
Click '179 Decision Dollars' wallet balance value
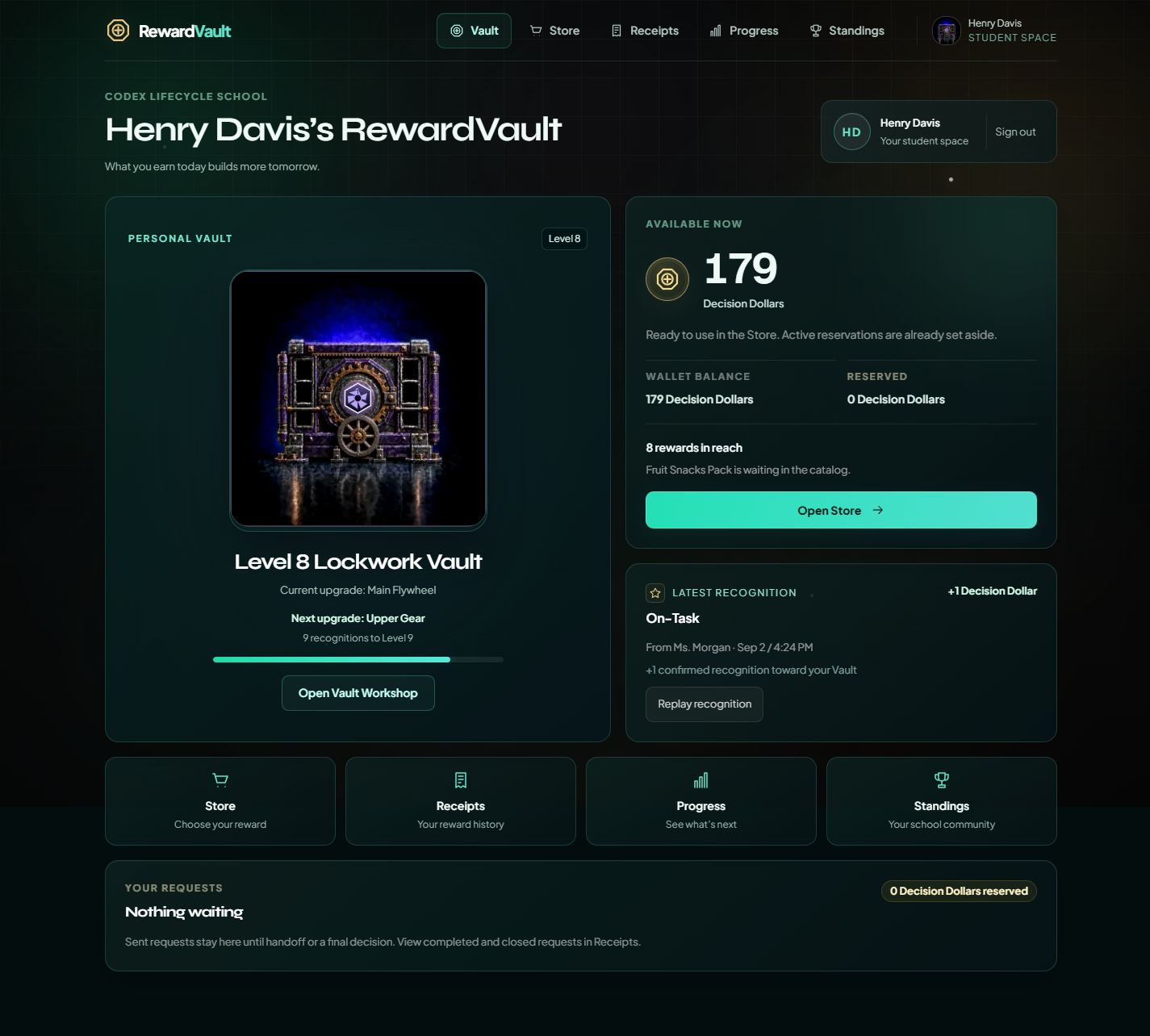[700, 399]
